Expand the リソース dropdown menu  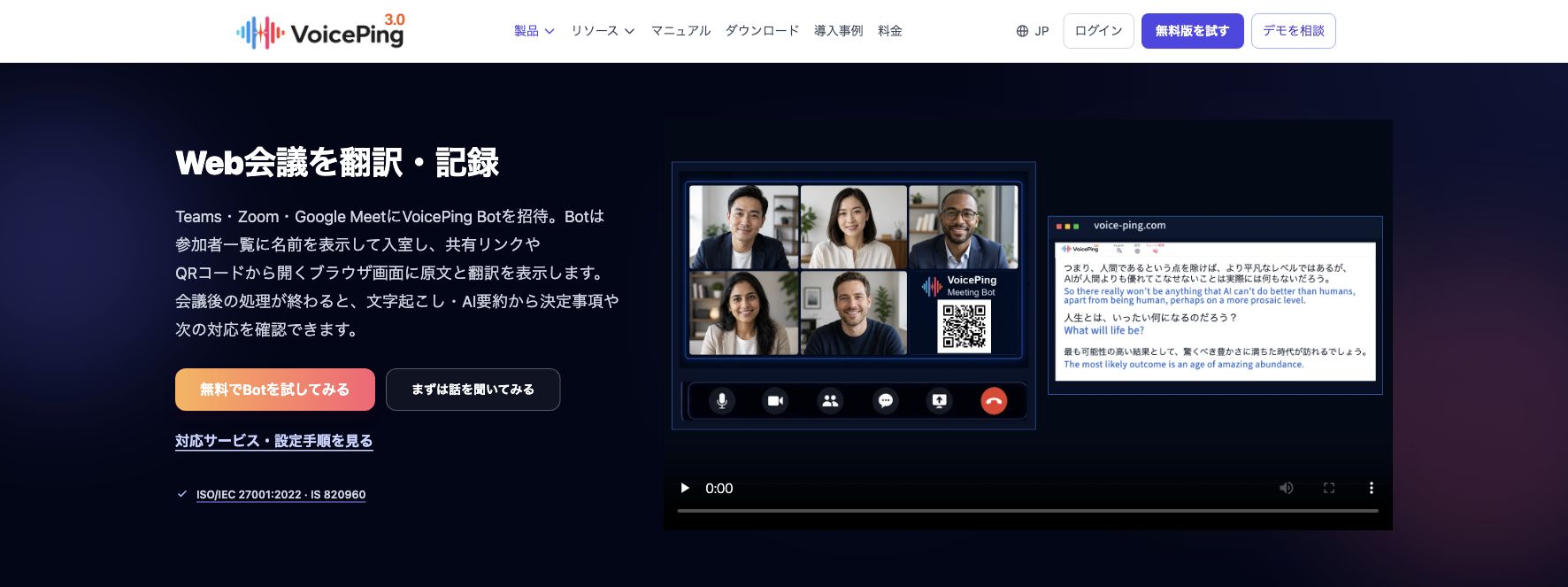[603, 31]
